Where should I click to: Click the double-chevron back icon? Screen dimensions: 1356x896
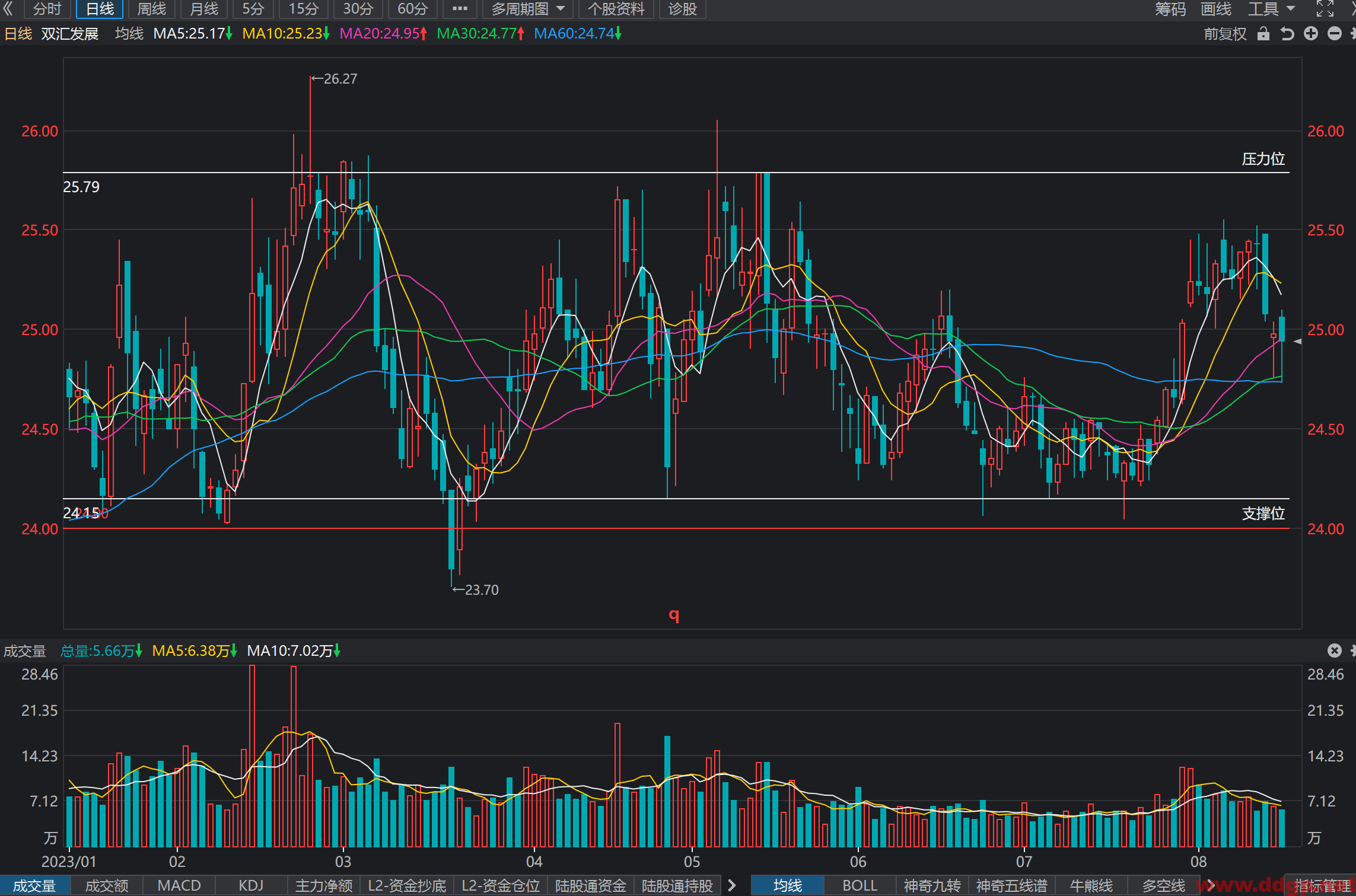coord(8,9)
